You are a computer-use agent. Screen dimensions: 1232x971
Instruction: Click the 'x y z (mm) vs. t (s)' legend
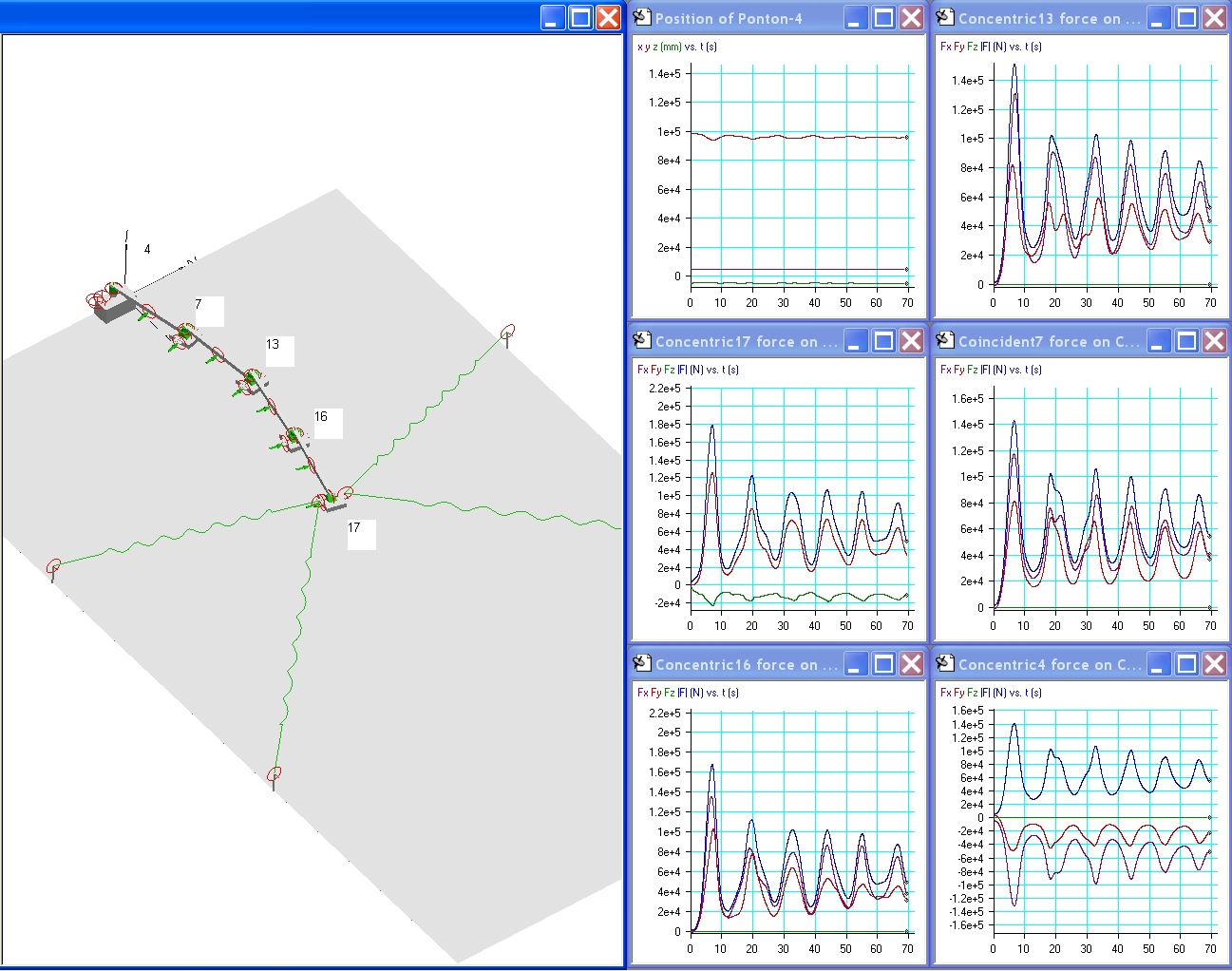click(x=677, y=47)
